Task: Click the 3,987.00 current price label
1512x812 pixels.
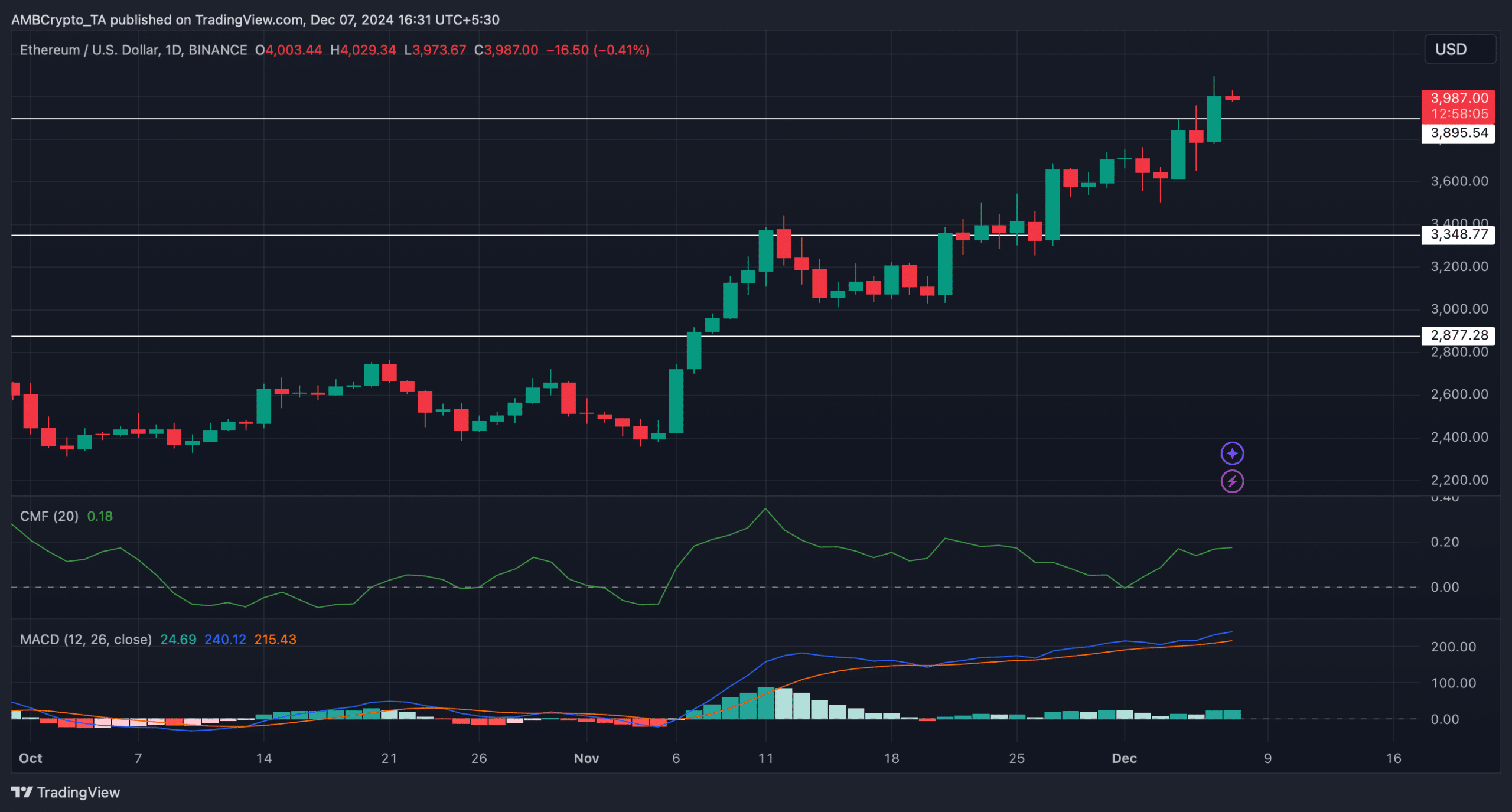Action: pos(1458,99)
